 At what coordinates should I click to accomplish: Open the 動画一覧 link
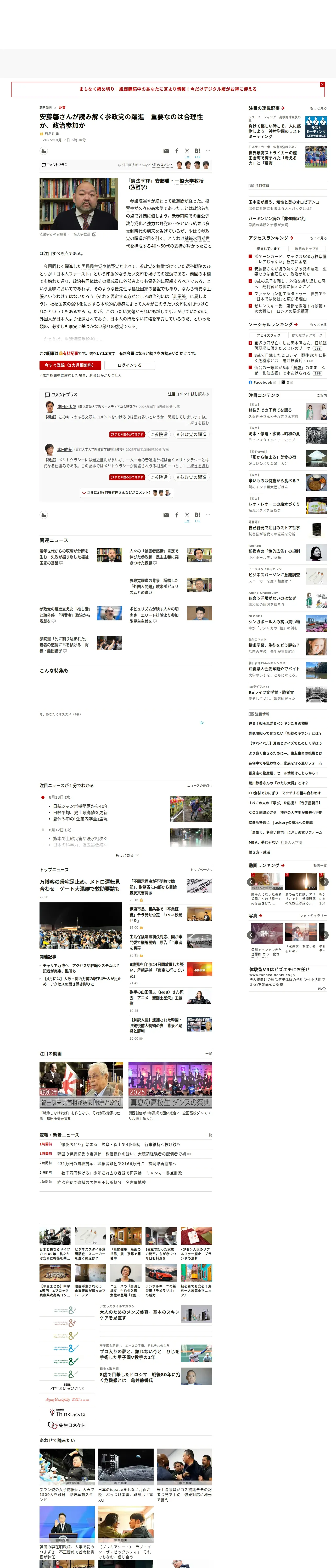pyautogui.click(x=320, y=866)
